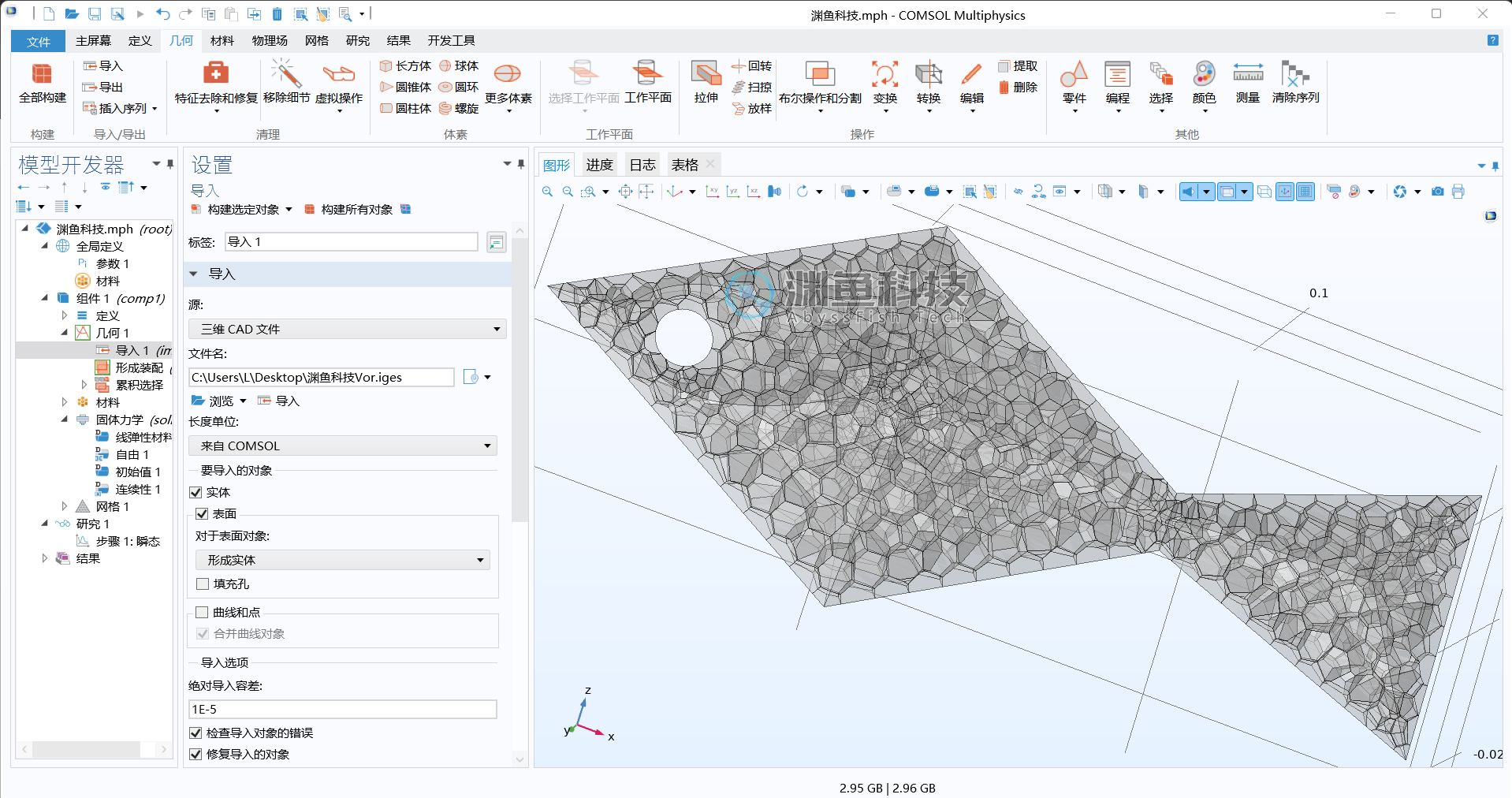Open the 进度 tab
Viewport: 1512px width, 798px height.
coord(599,165)
